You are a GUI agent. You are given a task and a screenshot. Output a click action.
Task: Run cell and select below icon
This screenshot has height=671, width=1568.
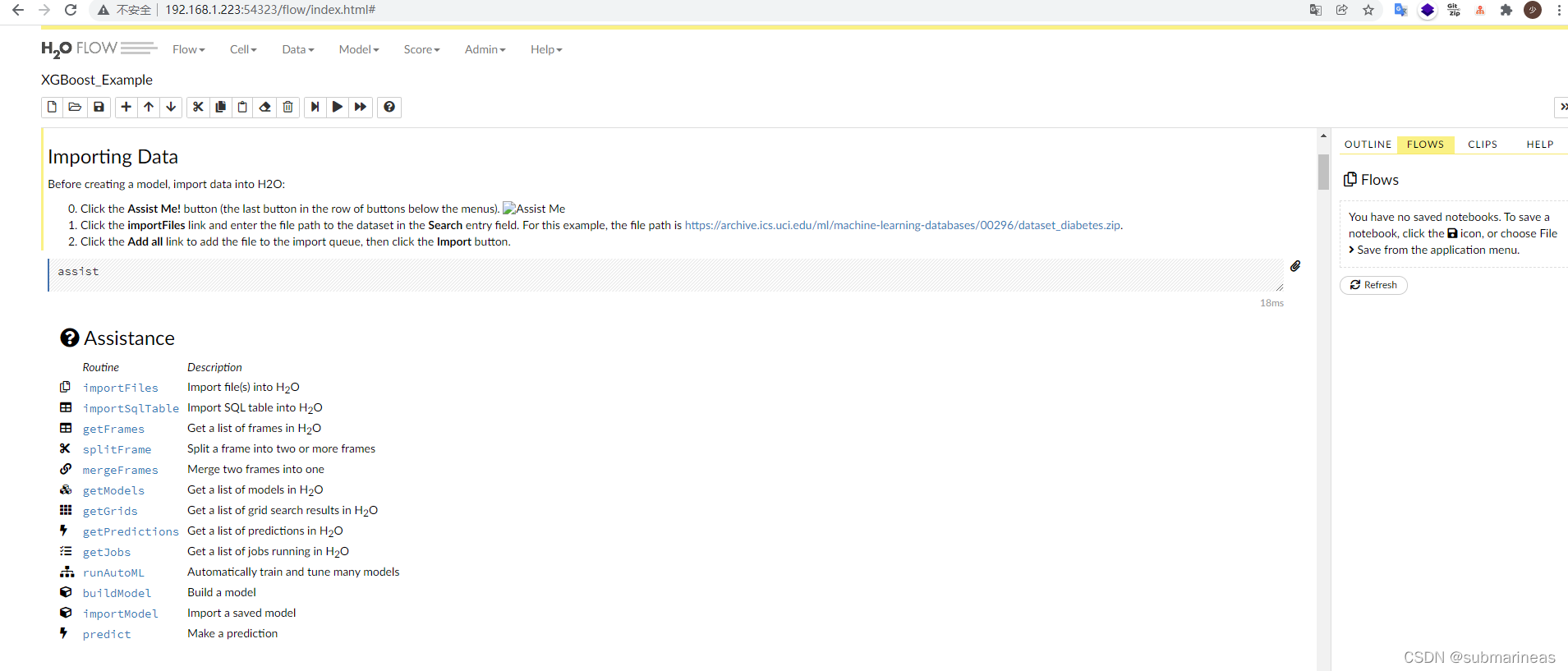coord(315,107)
